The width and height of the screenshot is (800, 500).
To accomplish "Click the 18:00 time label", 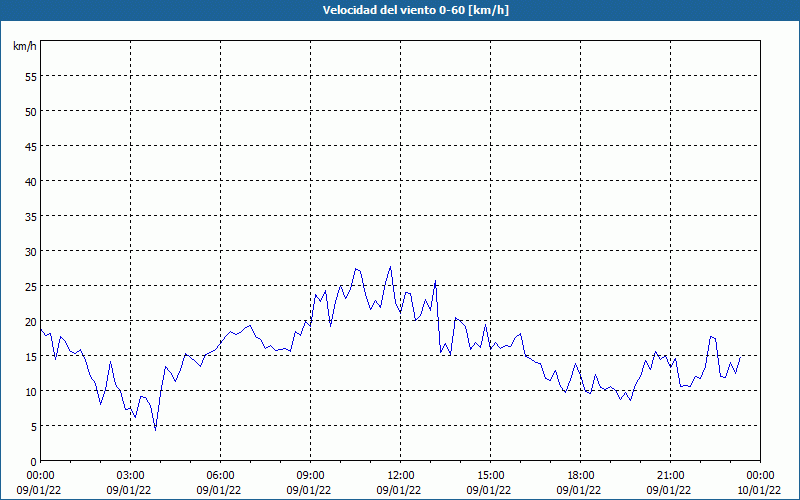I will click(581, 476).
